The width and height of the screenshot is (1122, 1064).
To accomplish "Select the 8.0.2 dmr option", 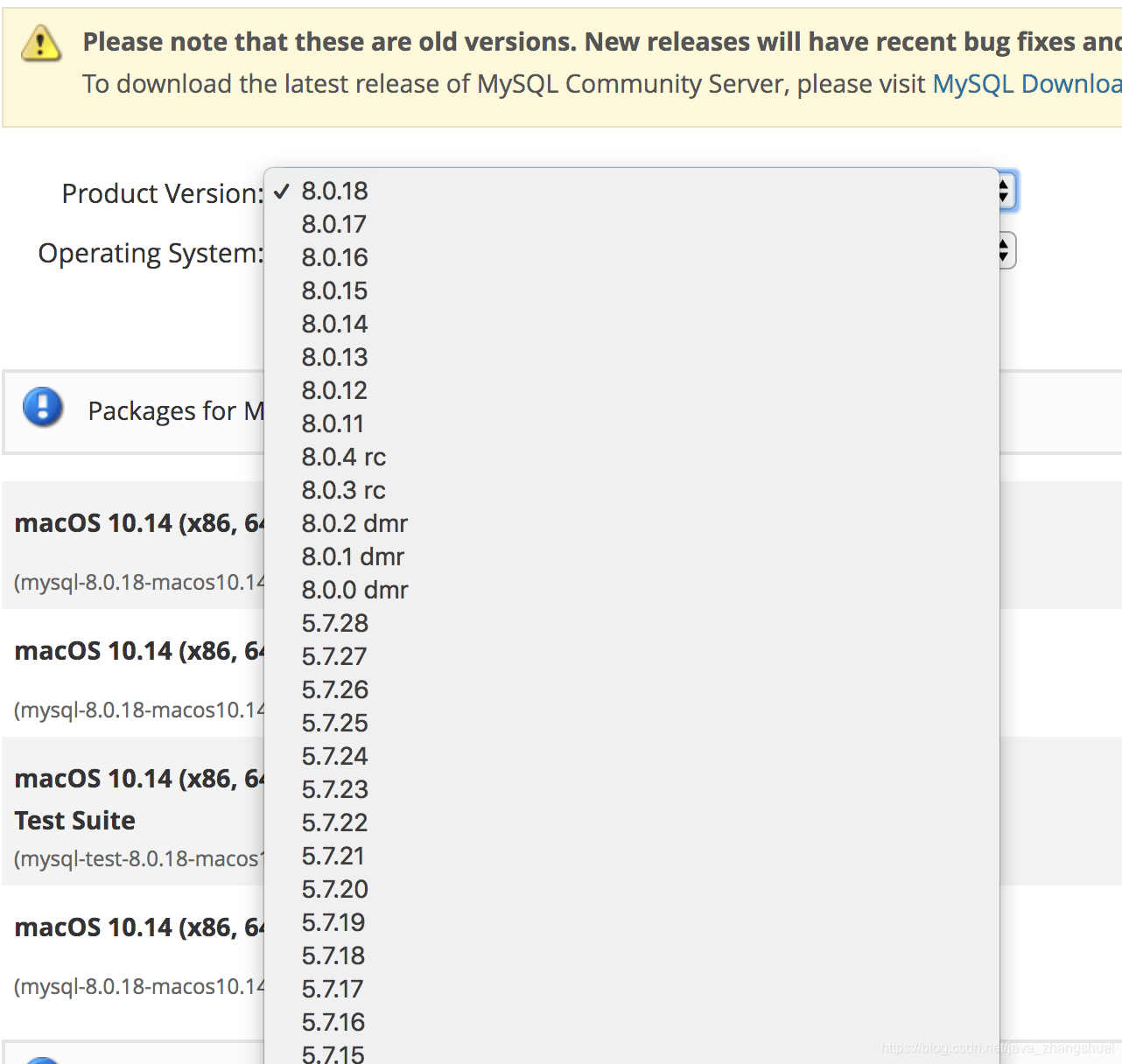I will point(354,524).
